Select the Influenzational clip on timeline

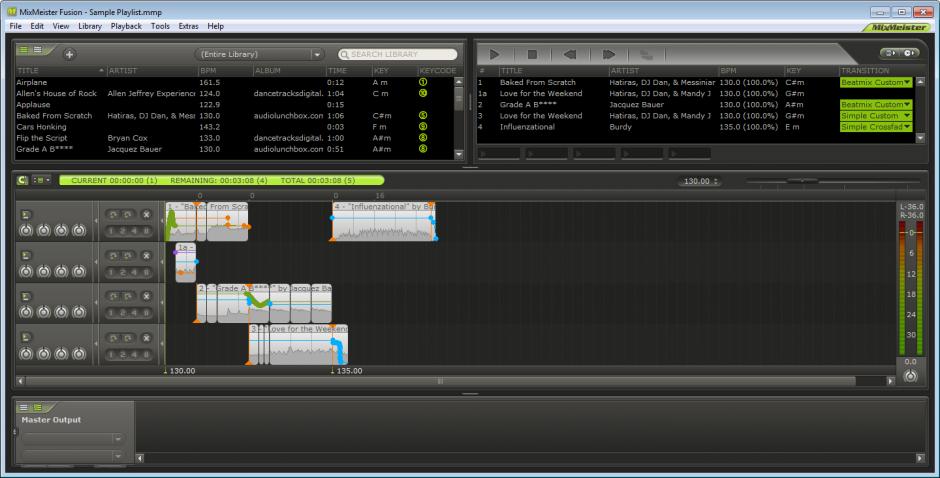(384, 222)
